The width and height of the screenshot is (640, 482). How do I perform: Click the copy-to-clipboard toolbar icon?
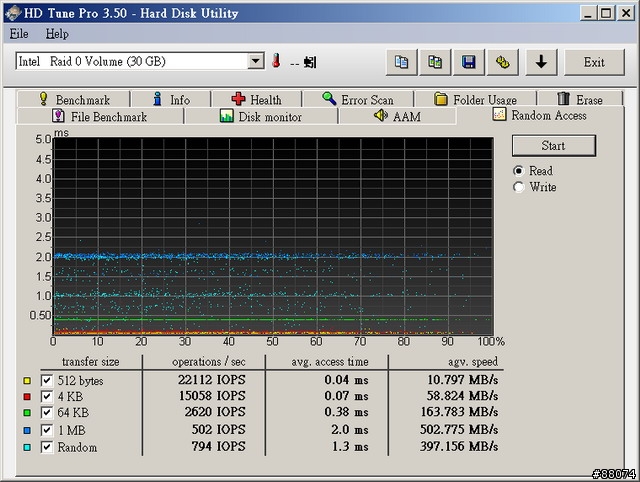click(x=401, y=62)
